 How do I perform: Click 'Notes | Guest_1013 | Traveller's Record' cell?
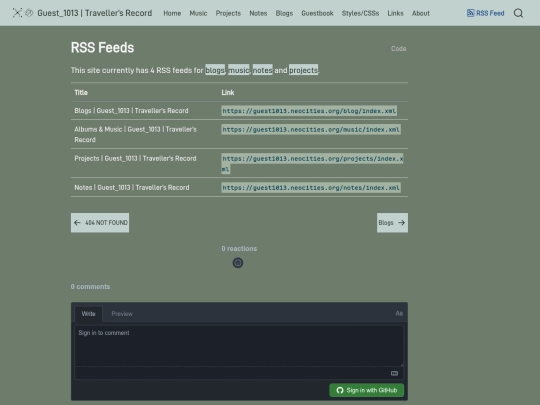pos(132,187)
